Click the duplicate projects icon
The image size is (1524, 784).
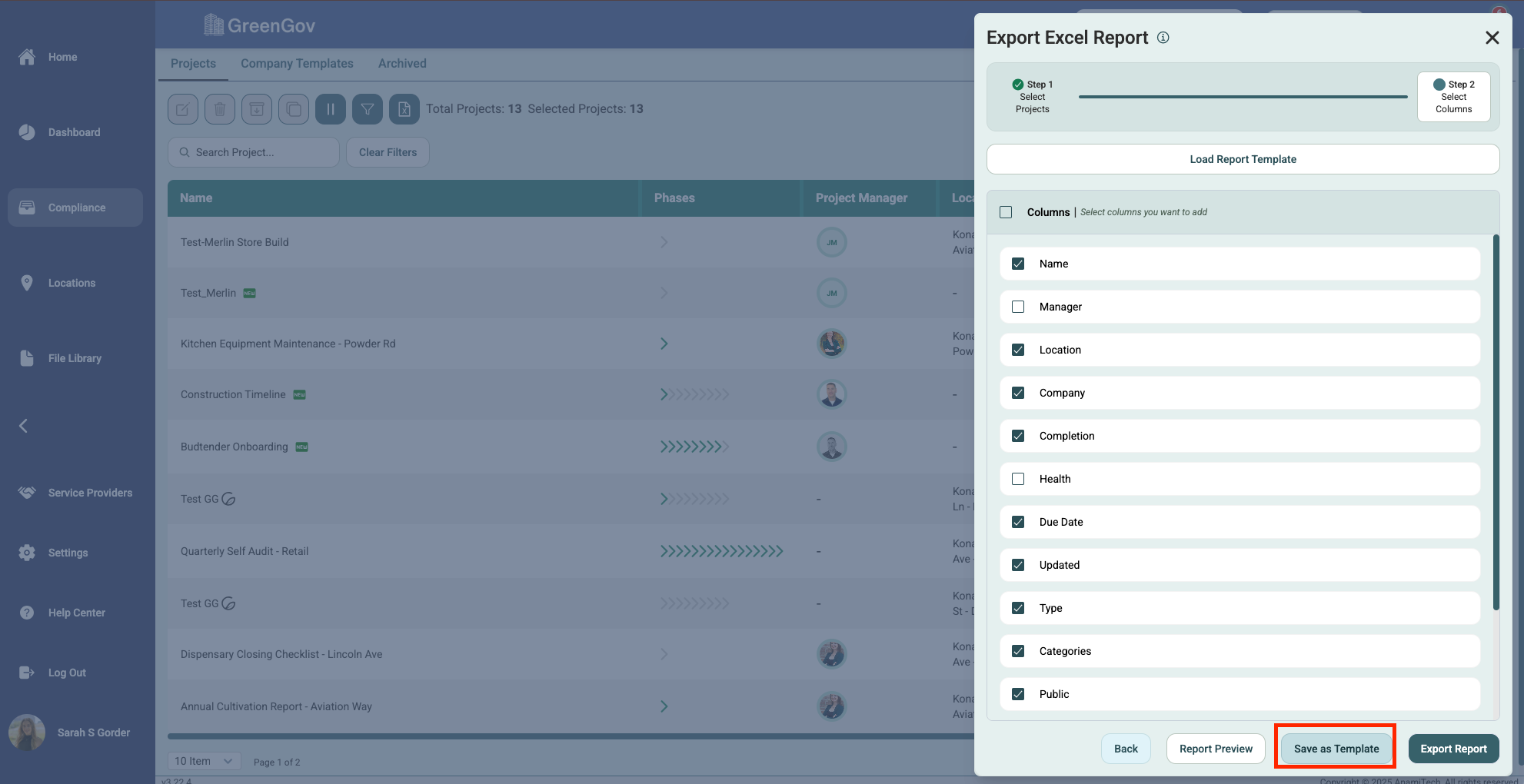(x=294, y=109)
